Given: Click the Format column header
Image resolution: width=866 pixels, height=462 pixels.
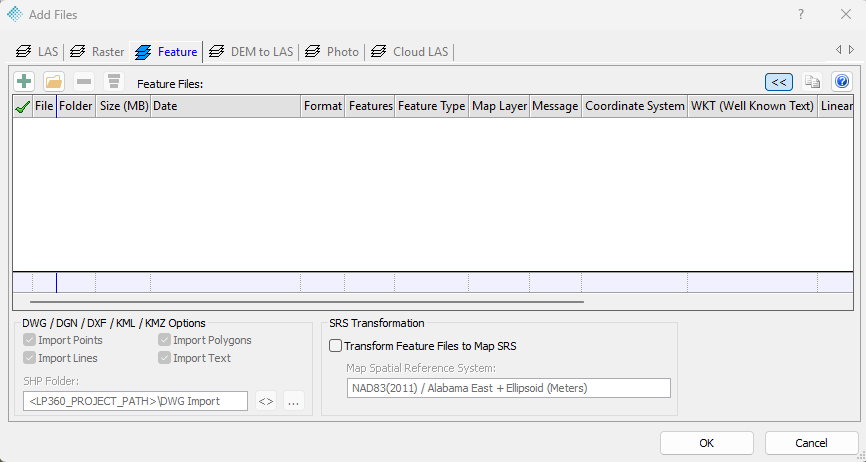Looking at the screenshot, I should 323,107.
